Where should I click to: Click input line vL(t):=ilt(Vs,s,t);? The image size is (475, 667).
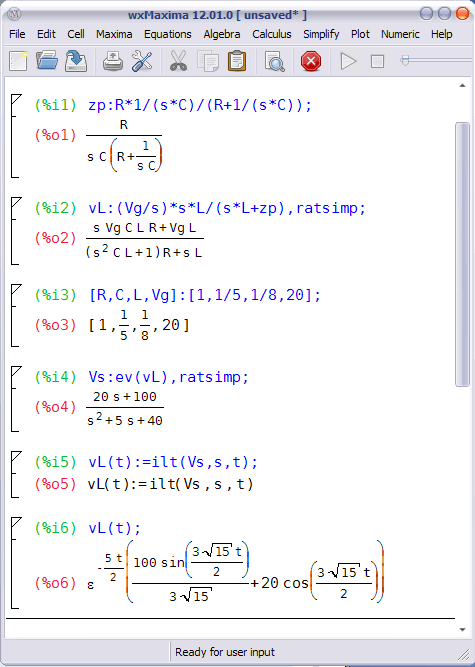[x=173, y=462]
